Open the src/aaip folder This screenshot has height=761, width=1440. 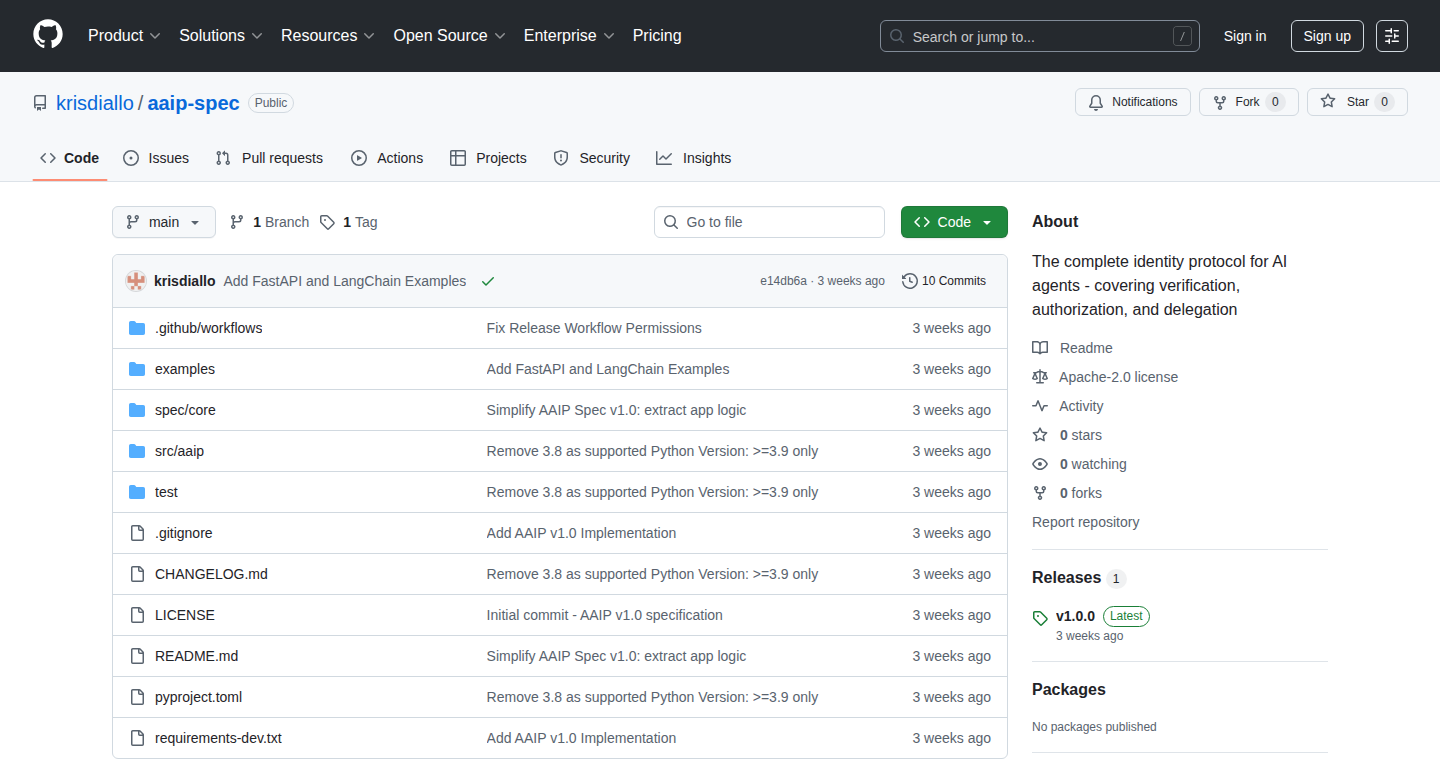(x=179, y=451)
